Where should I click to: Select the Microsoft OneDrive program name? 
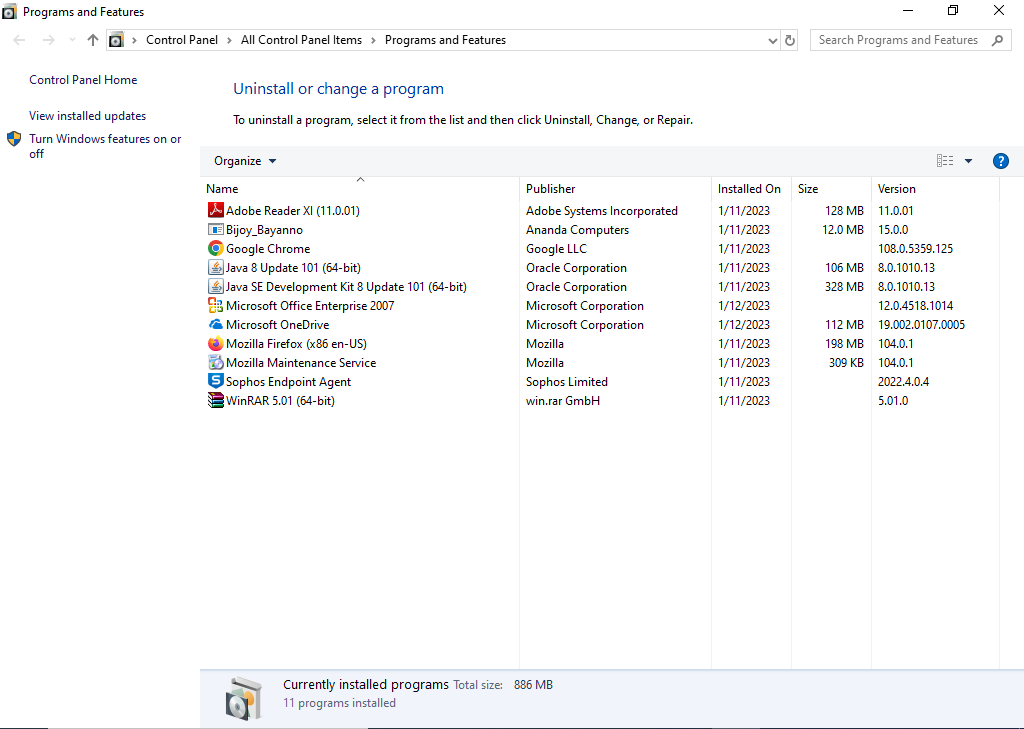coord(278,324)
